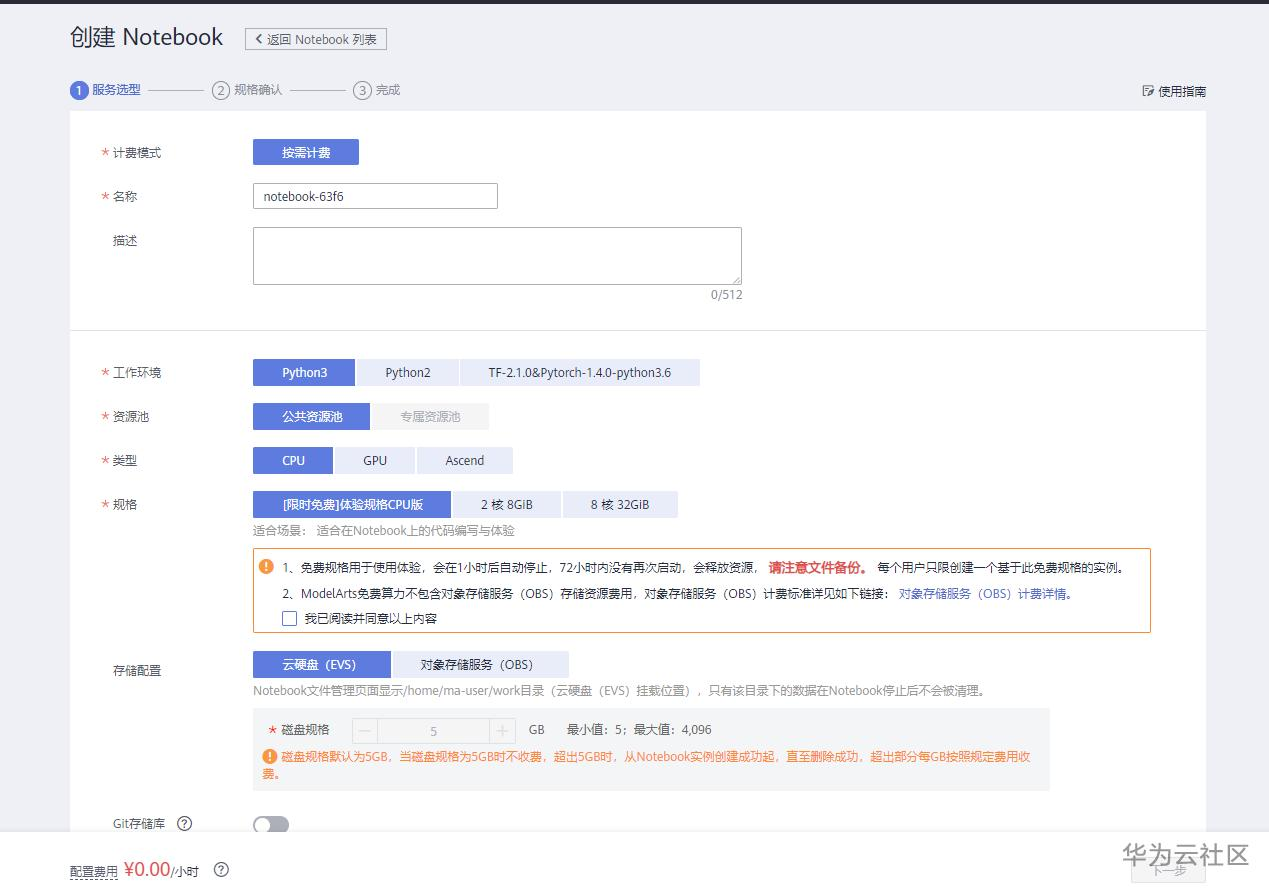Screen dimensions: 1269x895
Task: Open Git存储库 help question icon
Action: tap(184, 824)
